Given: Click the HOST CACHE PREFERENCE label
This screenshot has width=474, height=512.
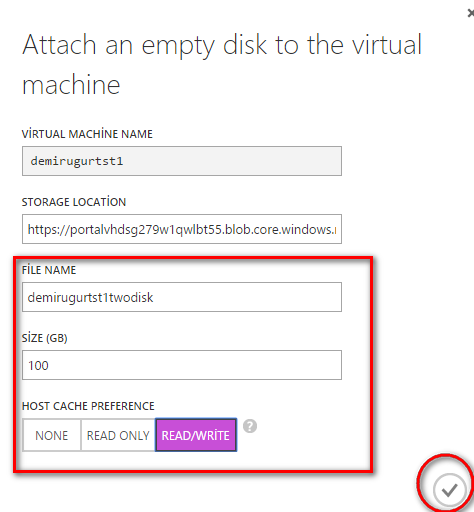Looking at the screenshot, I should click(88, 406).
